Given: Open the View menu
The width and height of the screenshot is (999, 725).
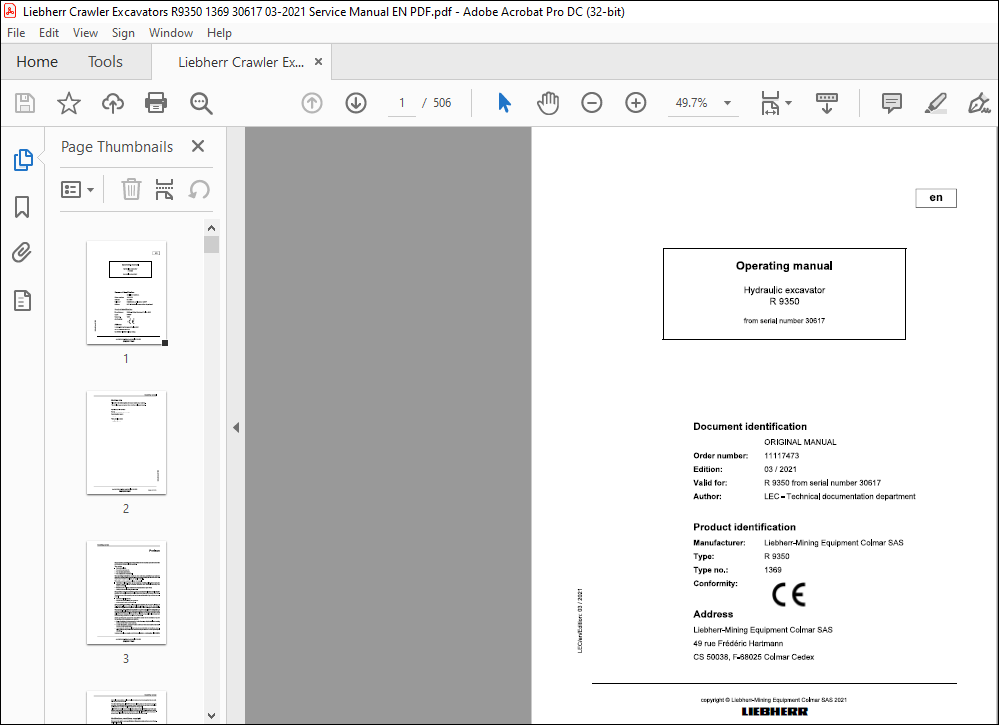Looking at the screenshot, I should [85, 32].
